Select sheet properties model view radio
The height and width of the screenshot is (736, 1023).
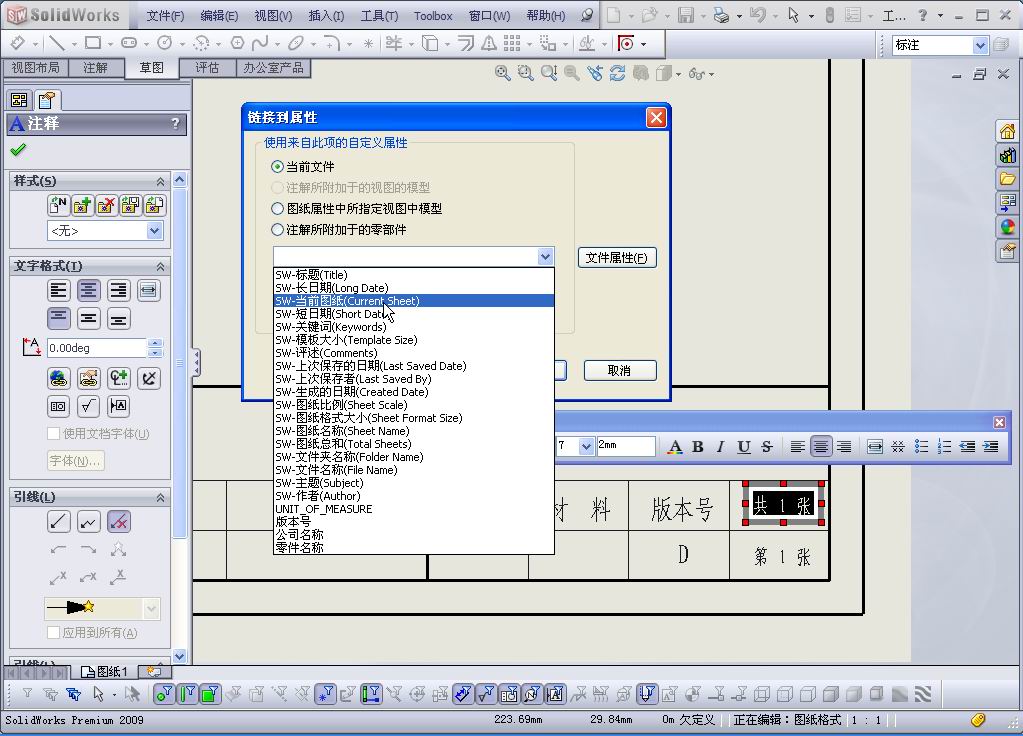coord(277,209)
